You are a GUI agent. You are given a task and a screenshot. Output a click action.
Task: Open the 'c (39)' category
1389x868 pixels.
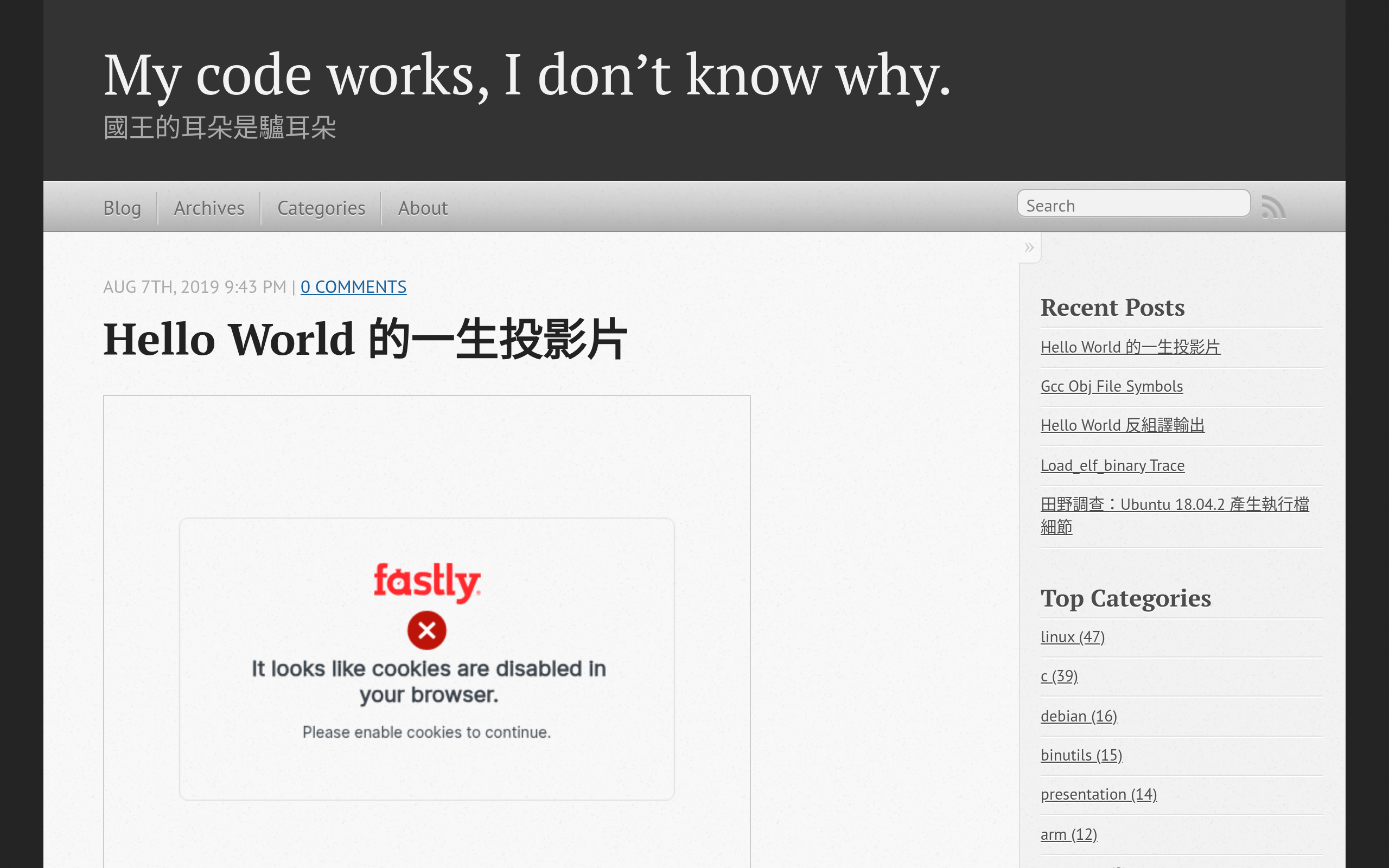click(x=1059, y=676)
